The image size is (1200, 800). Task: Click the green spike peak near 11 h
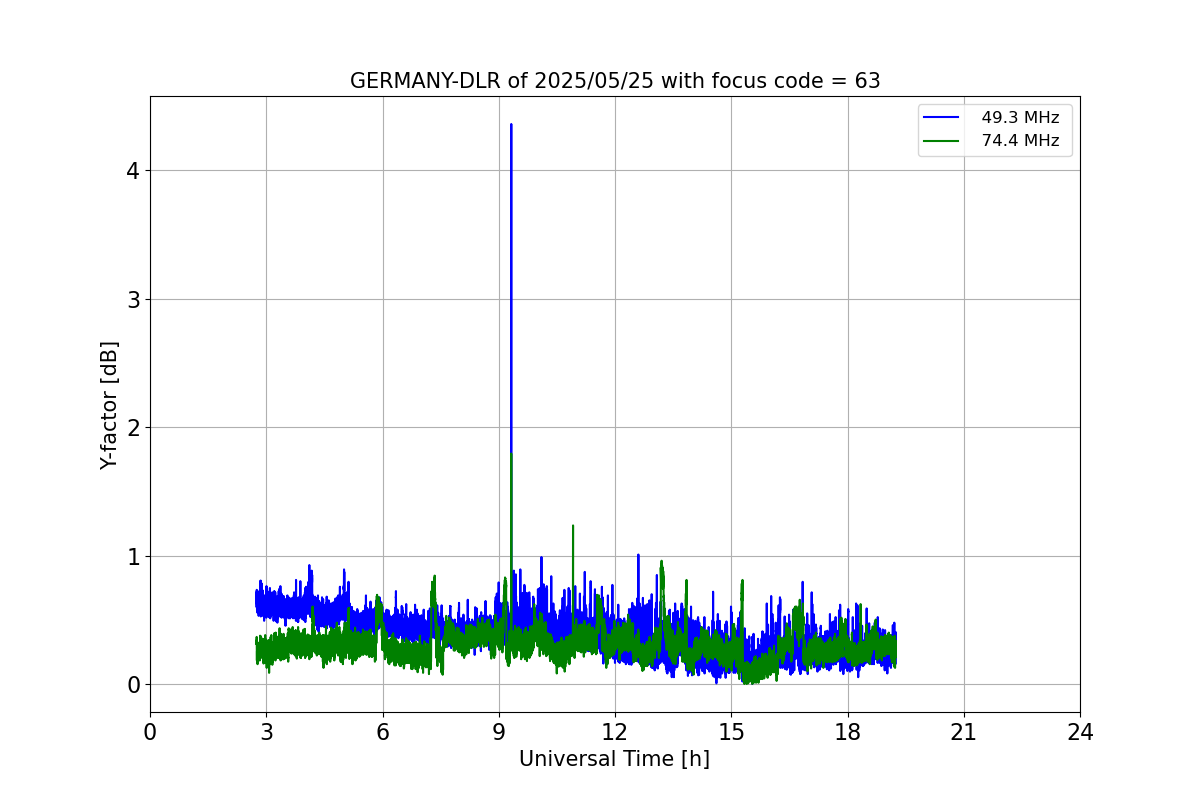[x=573, y=526]
